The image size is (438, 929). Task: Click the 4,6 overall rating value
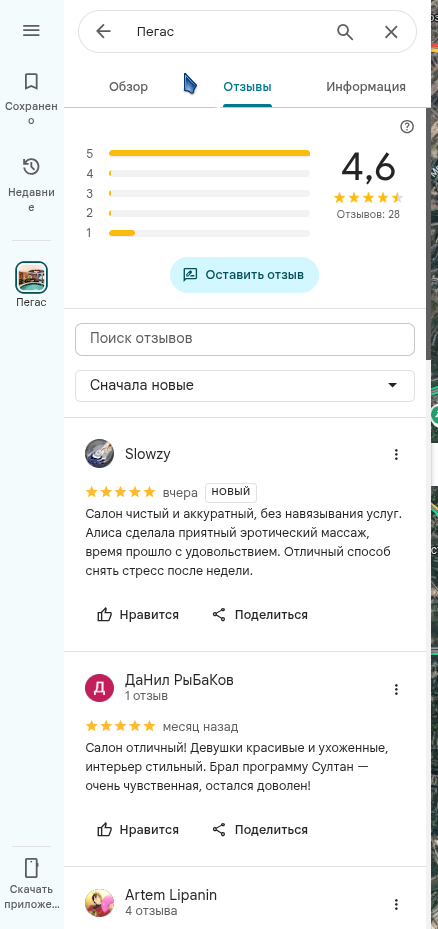point(368,167)
